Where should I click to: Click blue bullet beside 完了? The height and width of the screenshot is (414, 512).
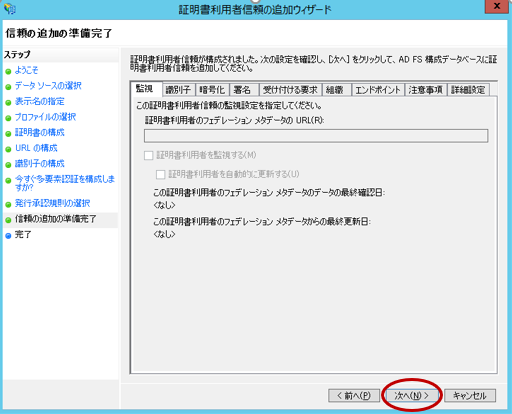click(x=8, y=236)
